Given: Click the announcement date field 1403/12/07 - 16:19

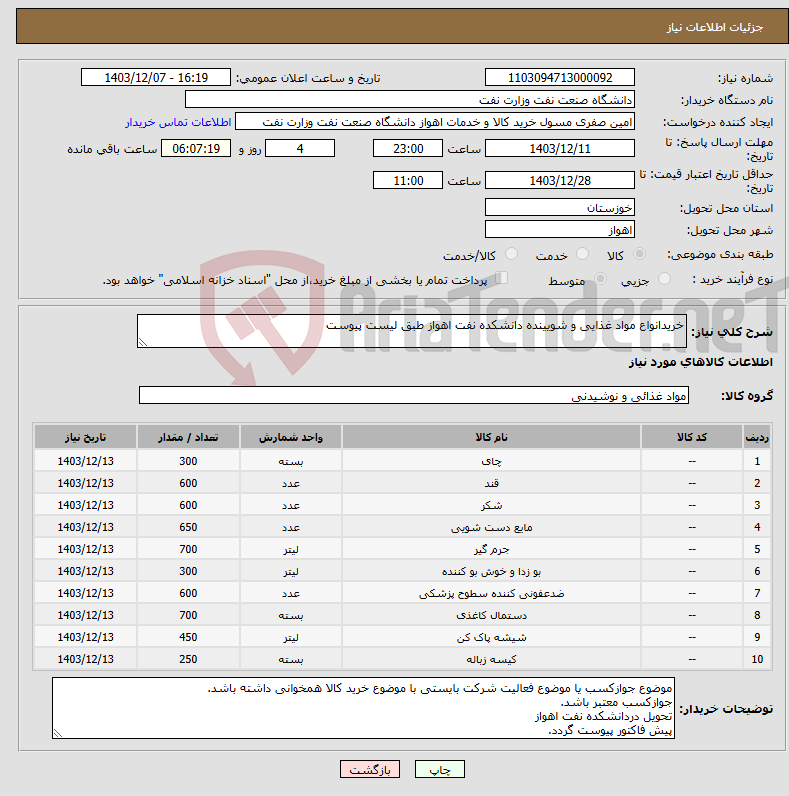Looking at the screenshot, I should (x=156, y=78).
